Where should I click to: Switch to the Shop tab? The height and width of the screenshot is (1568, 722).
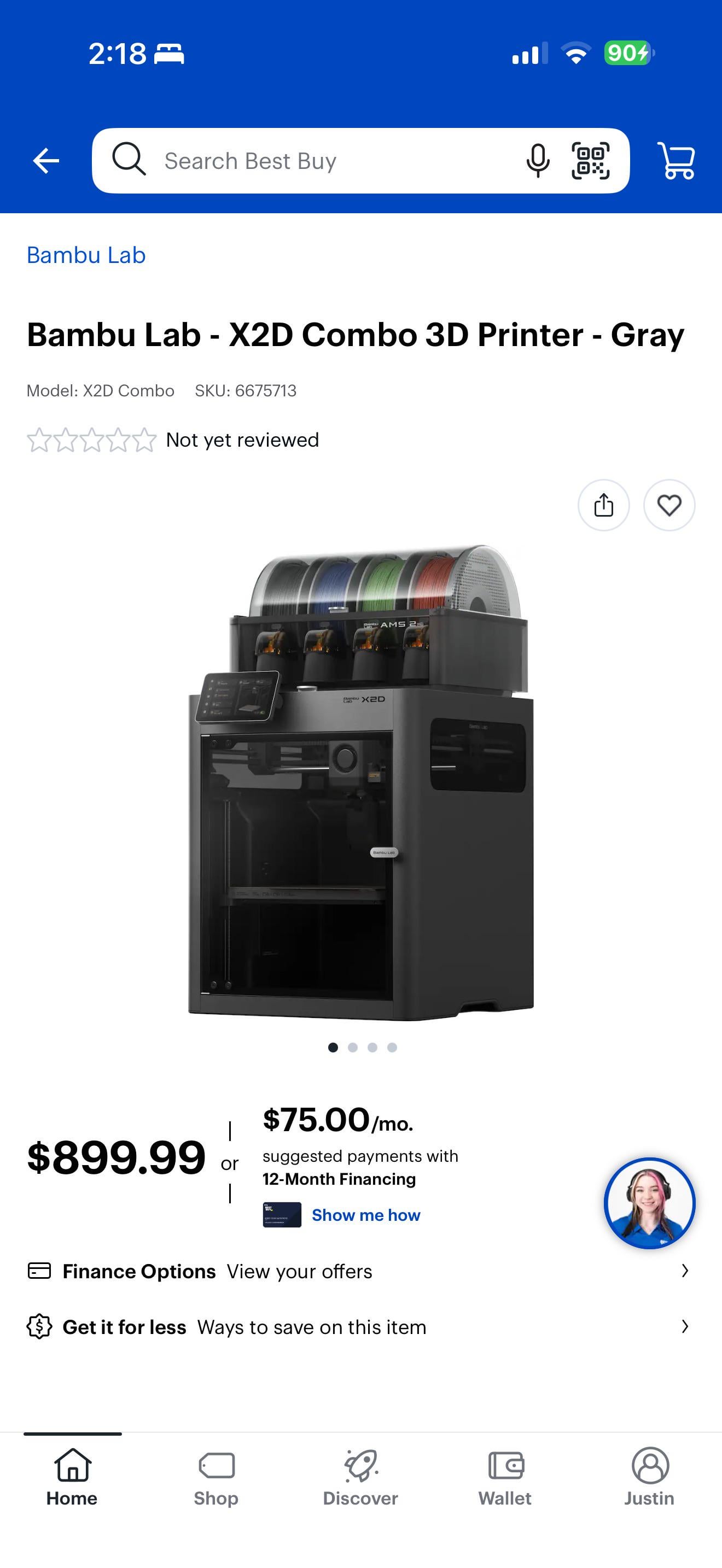[x=216, y=1476]
